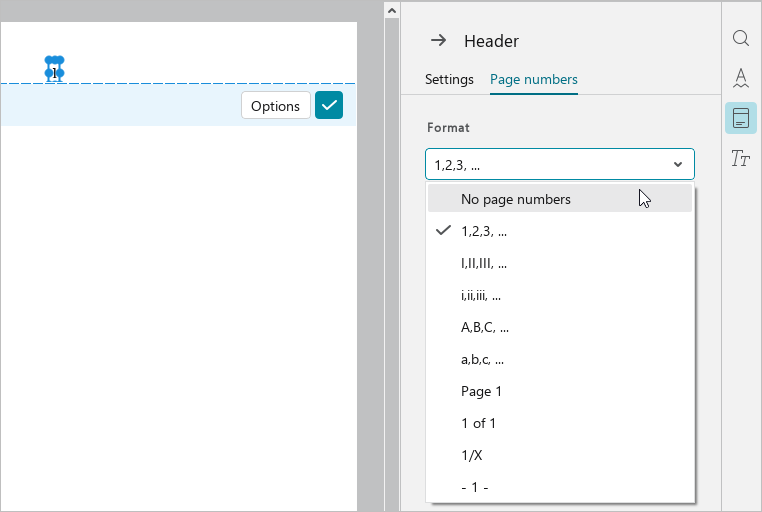Select the Page 1 format
This screenshot has width=762, height=512.
point(560,392)
